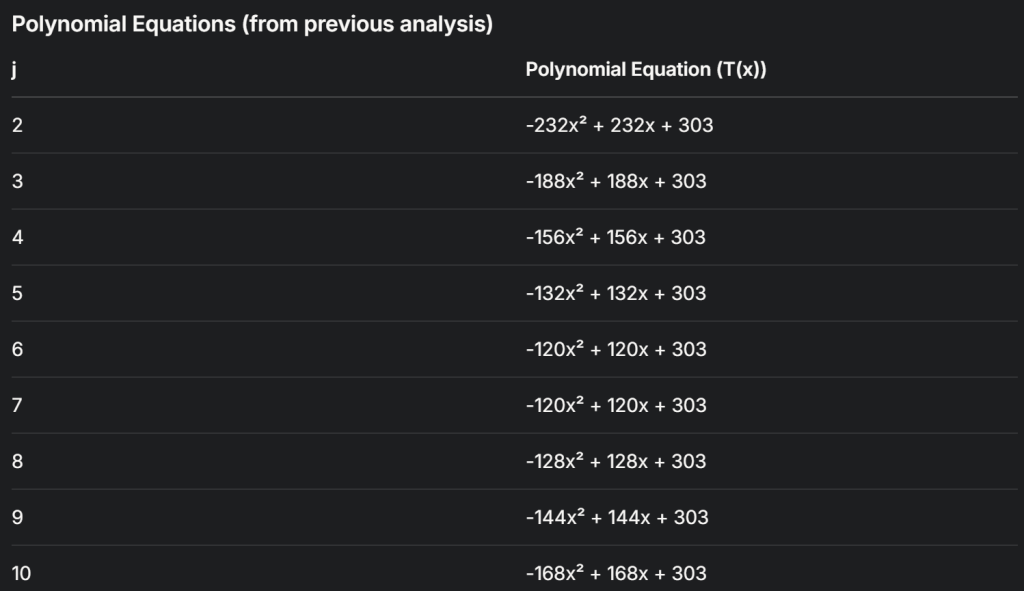Screen dimensions: 1024x591
Task: Select the j value 3 cell
Action: 18,181
